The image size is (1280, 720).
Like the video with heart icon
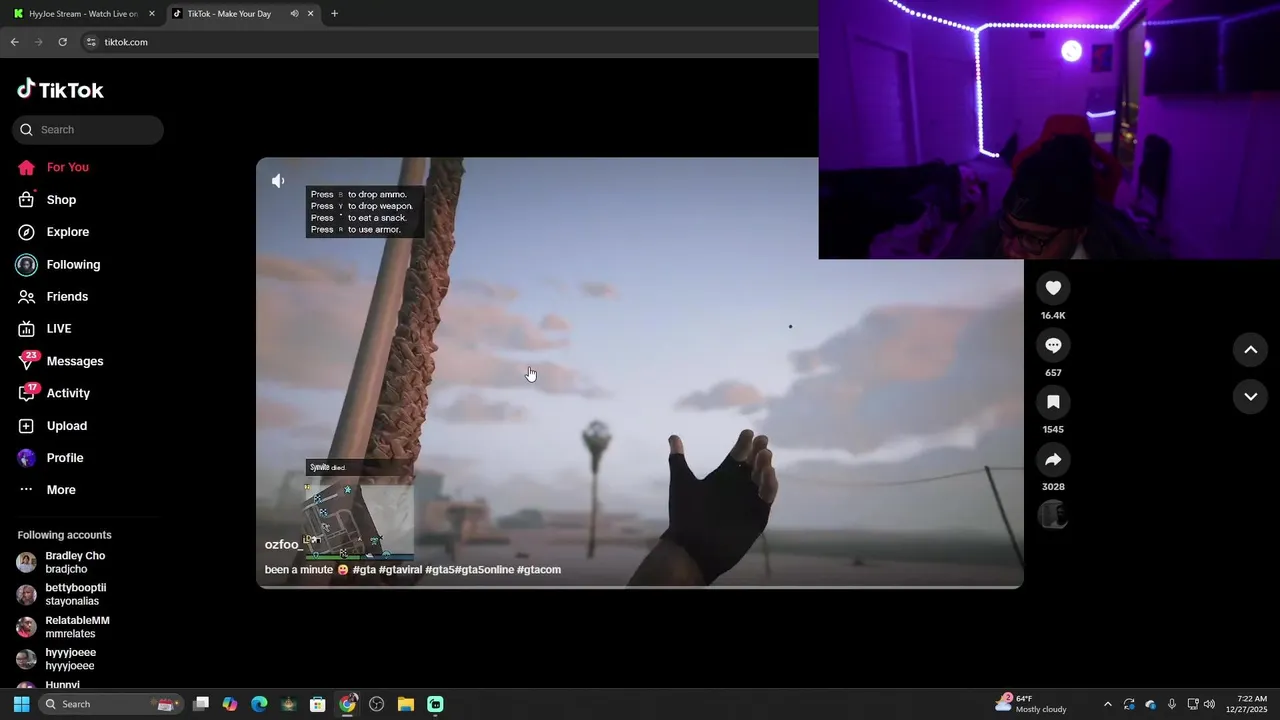(x=1053, y=288)
